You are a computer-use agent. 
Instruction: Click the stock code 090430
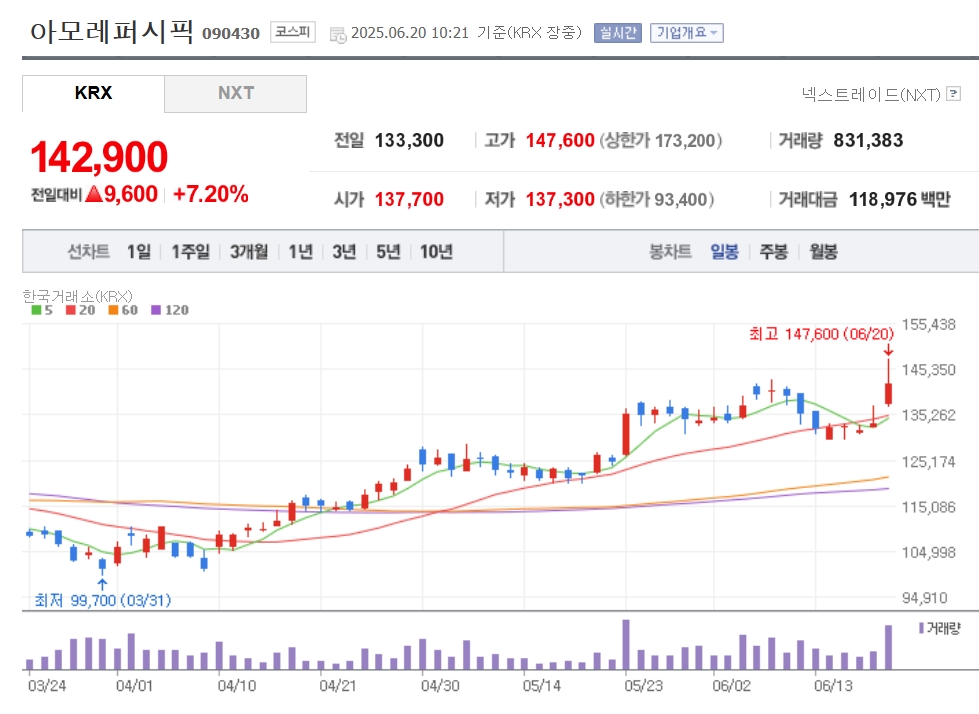[x=231, y=34]
